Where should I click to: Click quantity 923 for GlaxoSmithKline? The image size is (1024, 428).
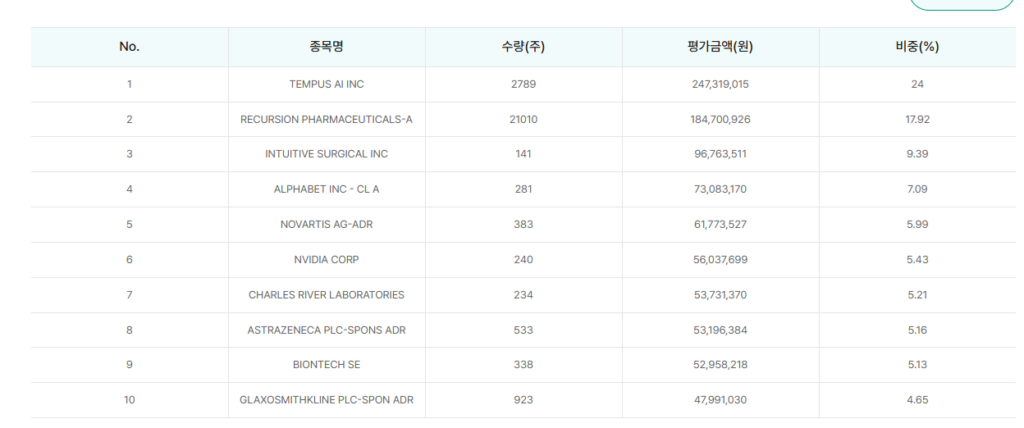(523, 400)
